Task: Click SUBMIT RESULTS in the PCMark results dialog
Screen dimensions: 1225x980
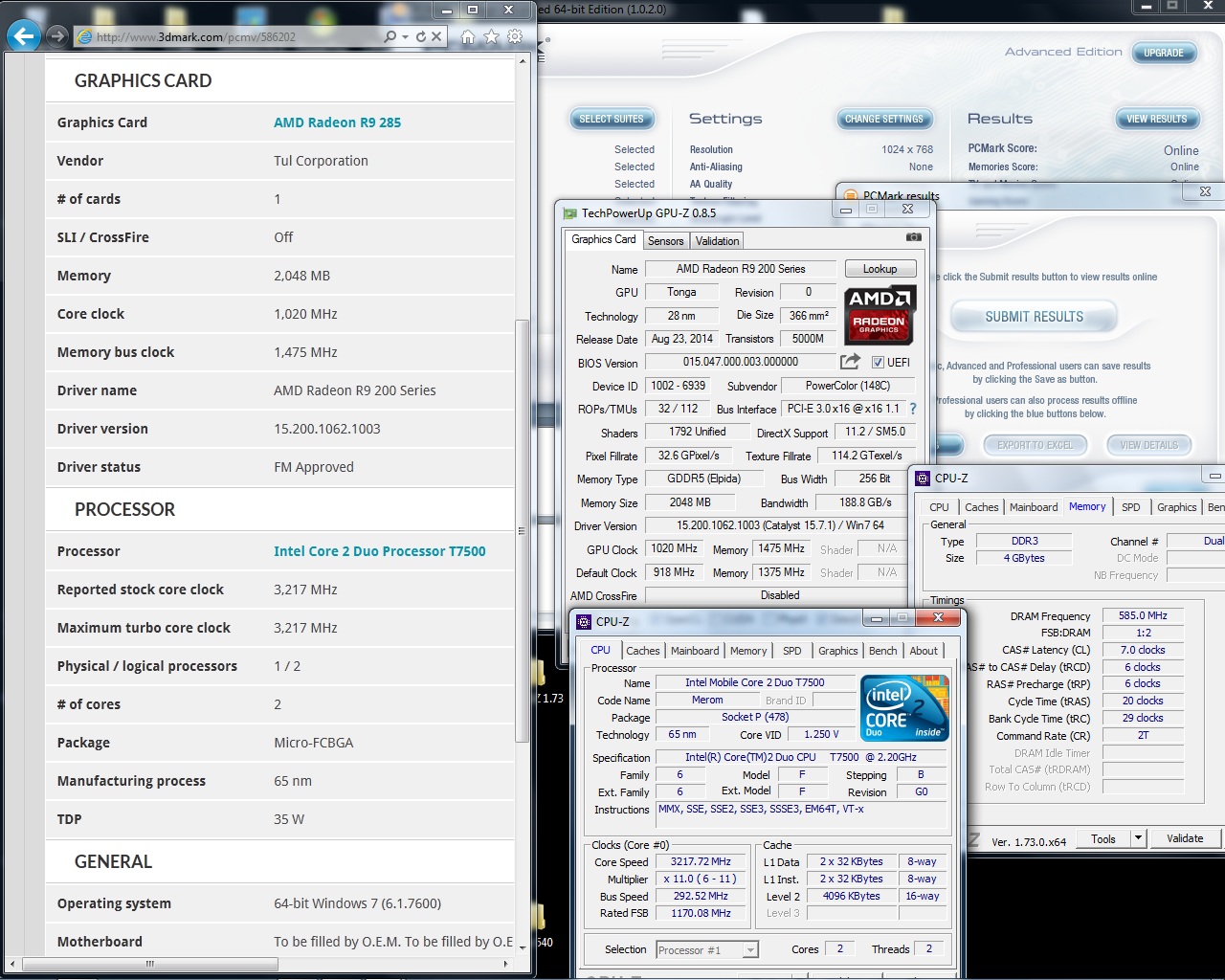Action: (1035, 317)
